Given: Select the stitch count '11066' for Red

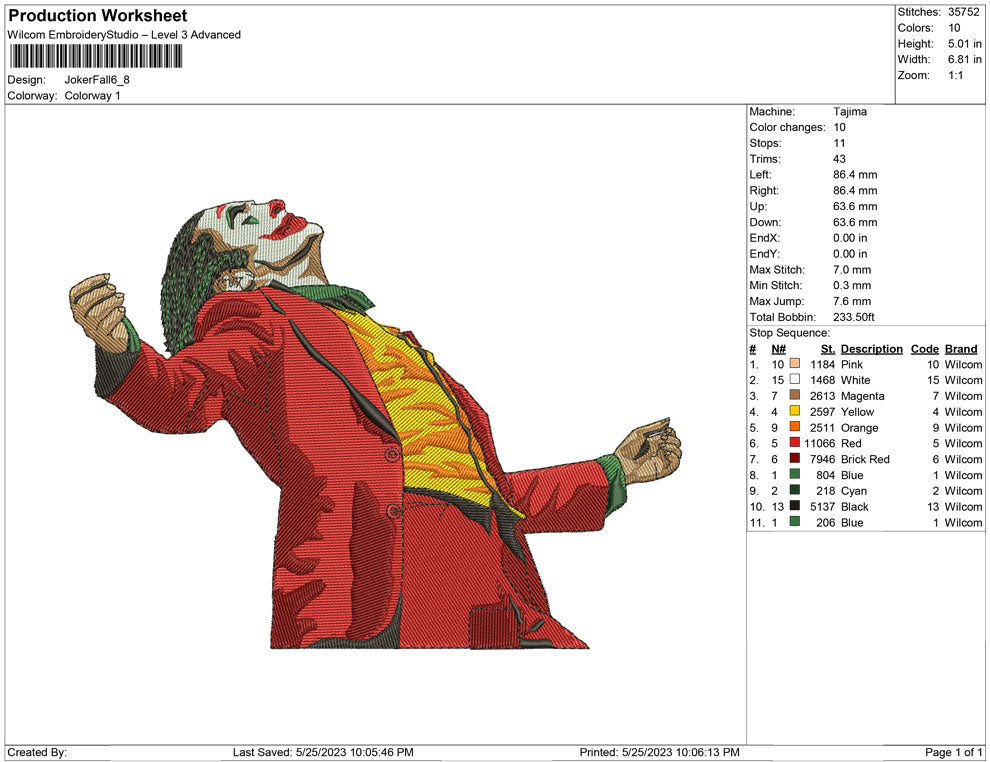Looking at the screenshot, I should coord(820,443).
